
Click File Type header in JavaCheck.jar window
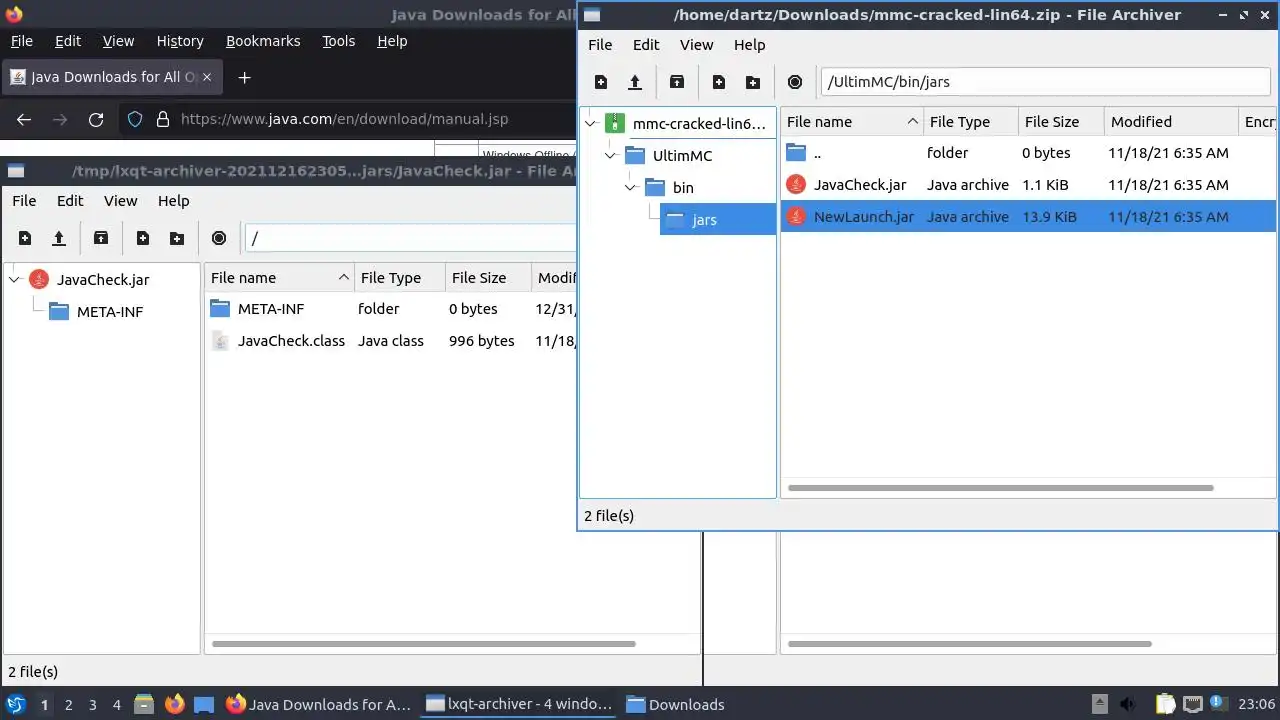(400, 278)
